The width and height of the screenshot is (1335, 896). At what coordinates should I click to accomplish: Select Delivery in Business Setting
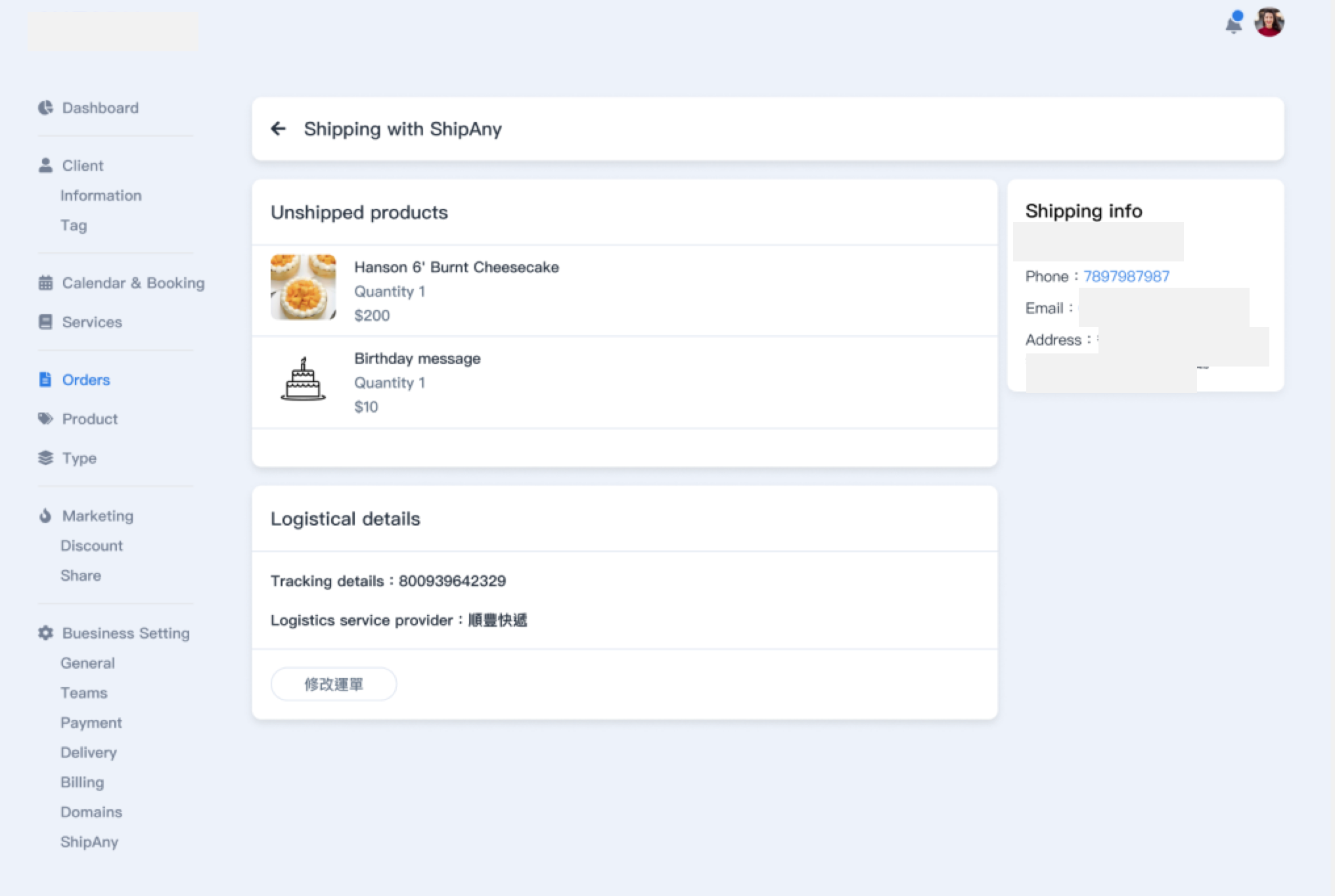pyautogui.click(x=89, y=753)
